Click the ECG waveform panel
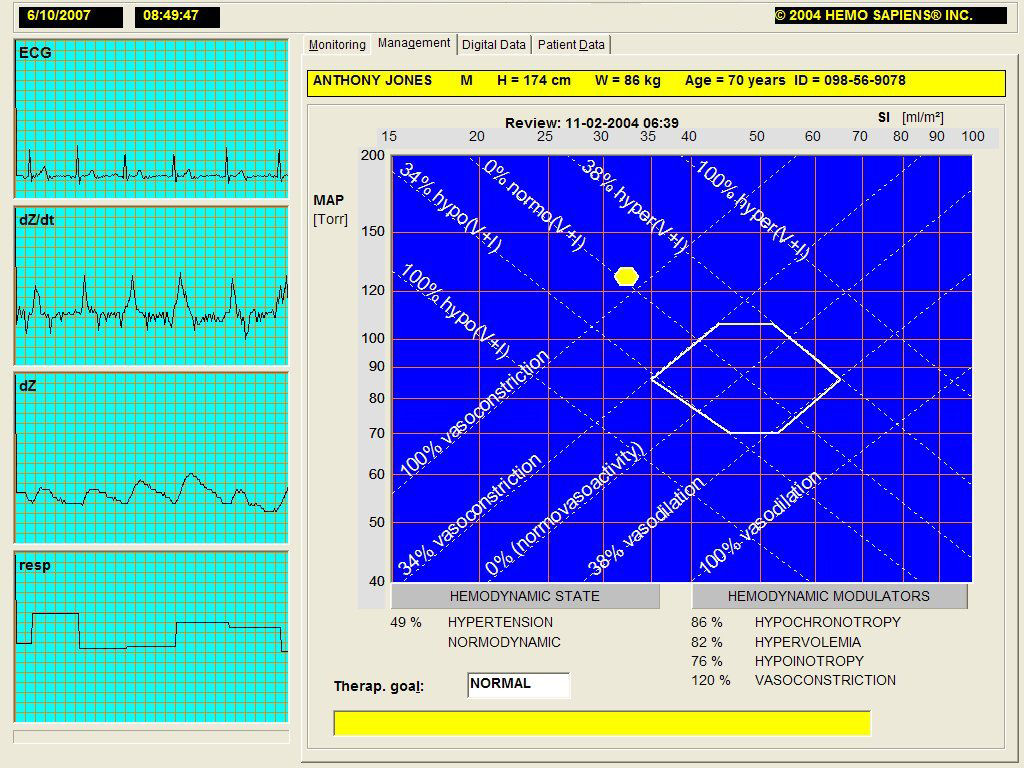 (x=151, y=118)
